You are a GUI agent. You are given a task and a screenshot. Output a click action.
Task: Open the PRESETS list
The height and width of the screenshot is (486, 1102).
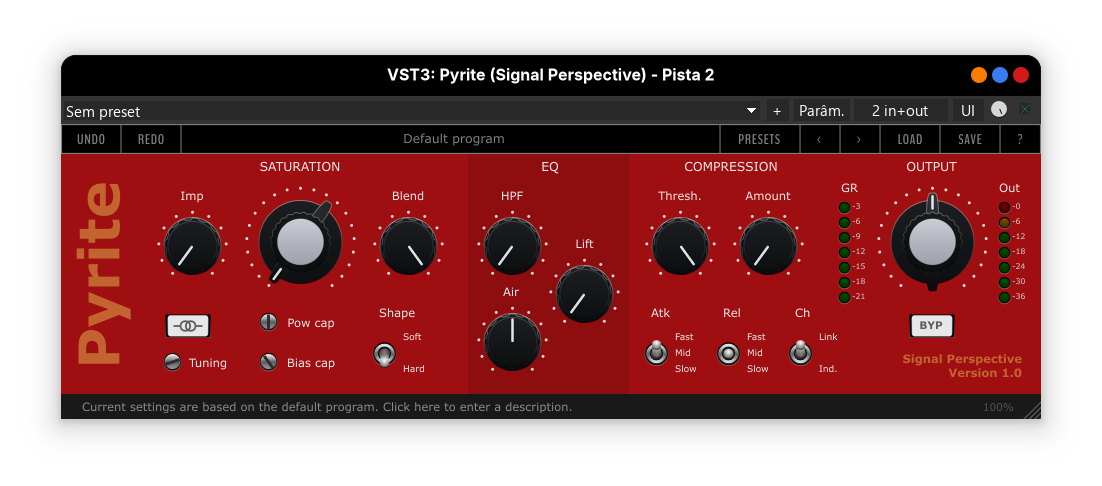[x=760, y=139]
